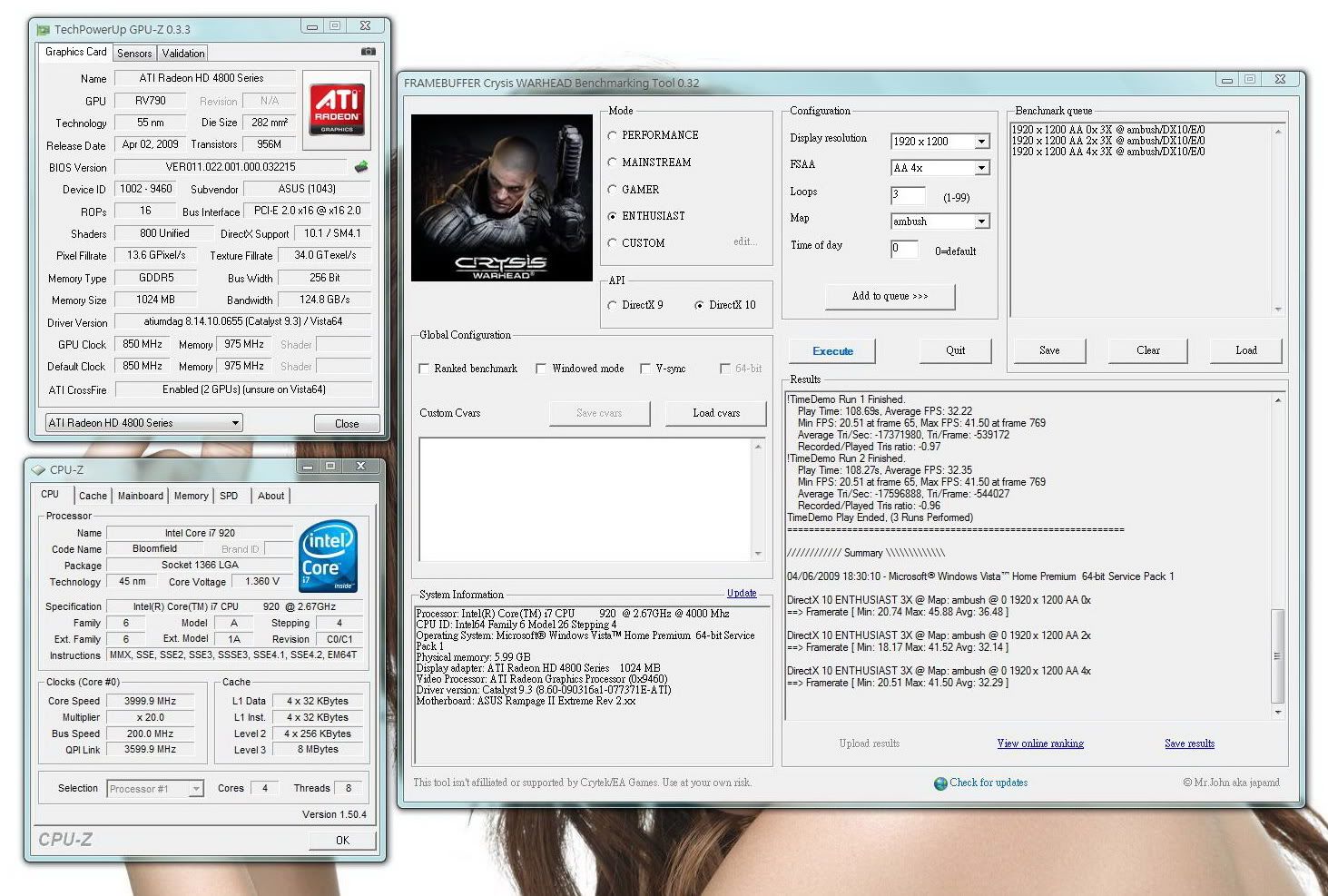
Task: Click inside the Custom Cvars text area
Action: pos(585,499)
